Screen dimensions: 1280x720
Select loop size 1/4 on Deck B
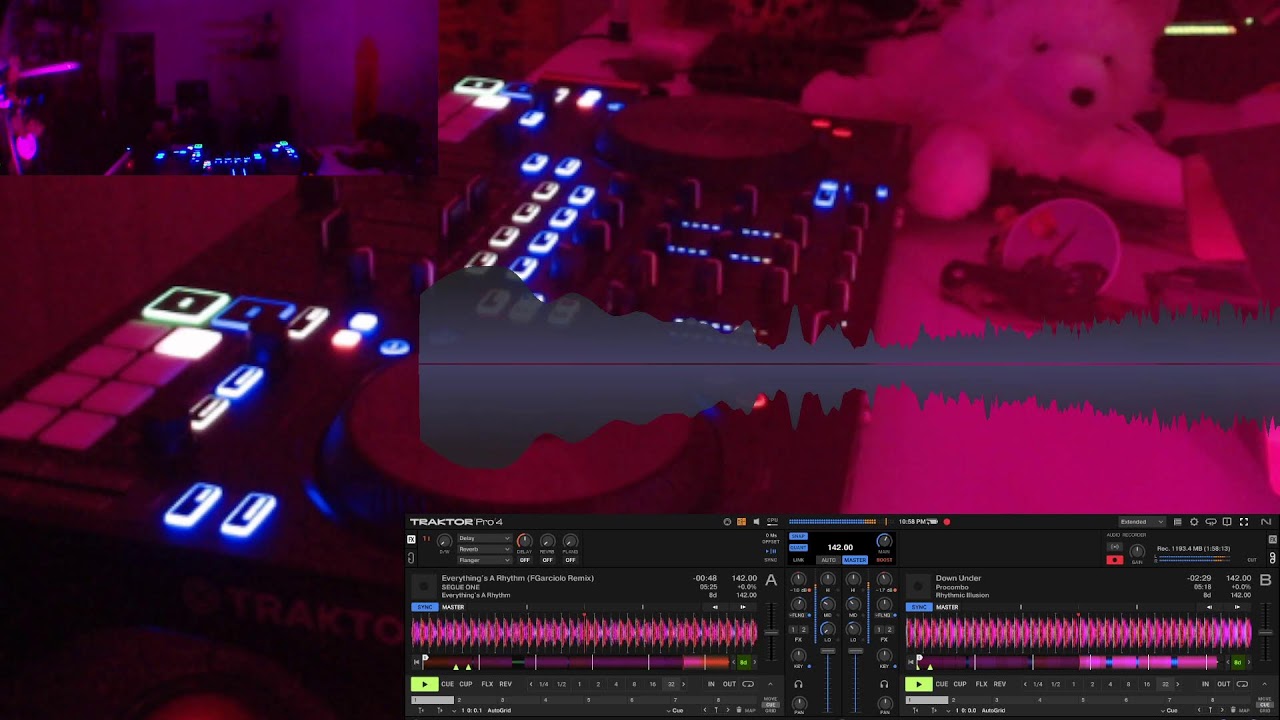1038,684
